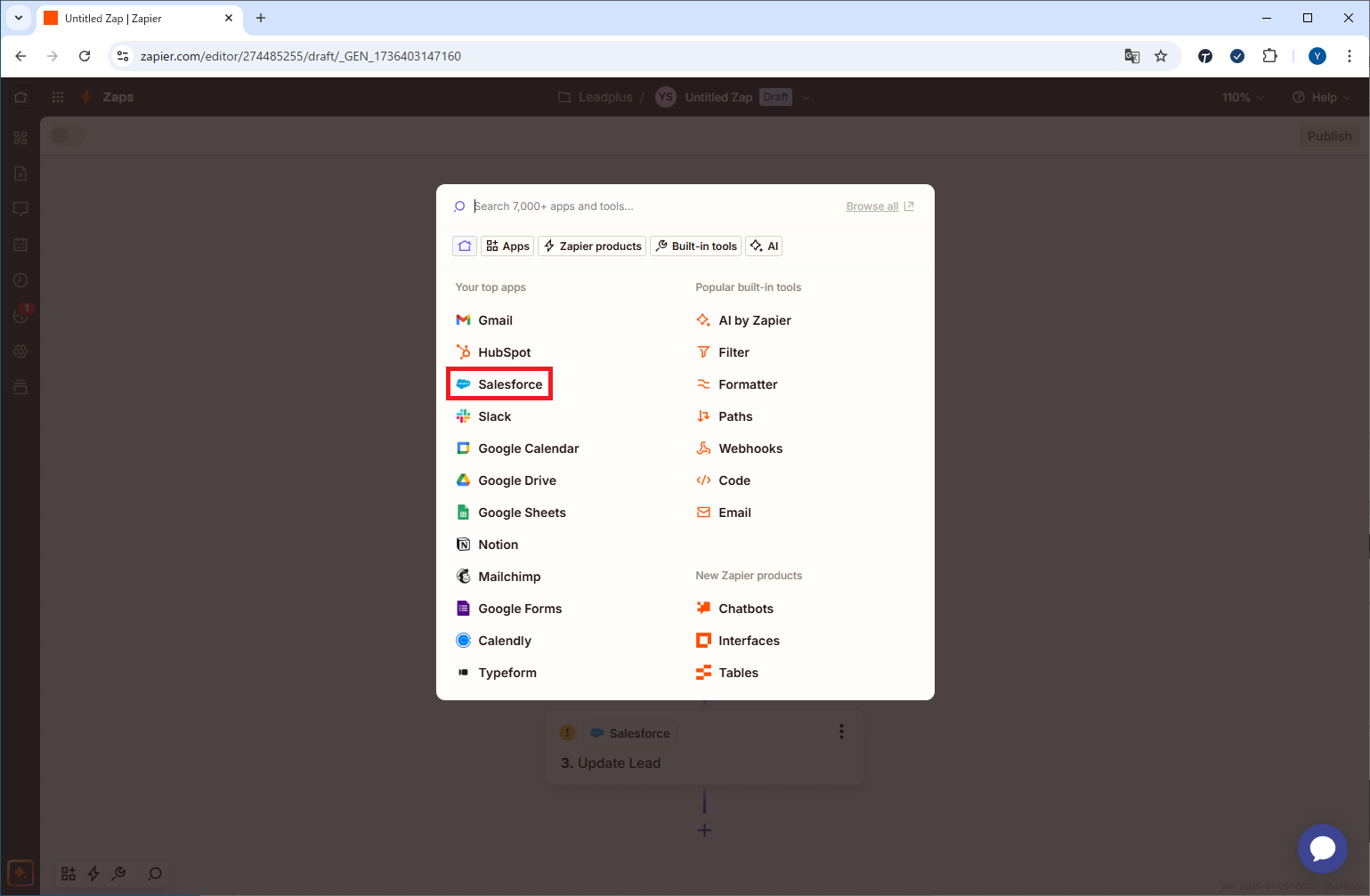Click the search apps and tools field
The width and height of the screenshot is (1370, 896).
point(623,206)
